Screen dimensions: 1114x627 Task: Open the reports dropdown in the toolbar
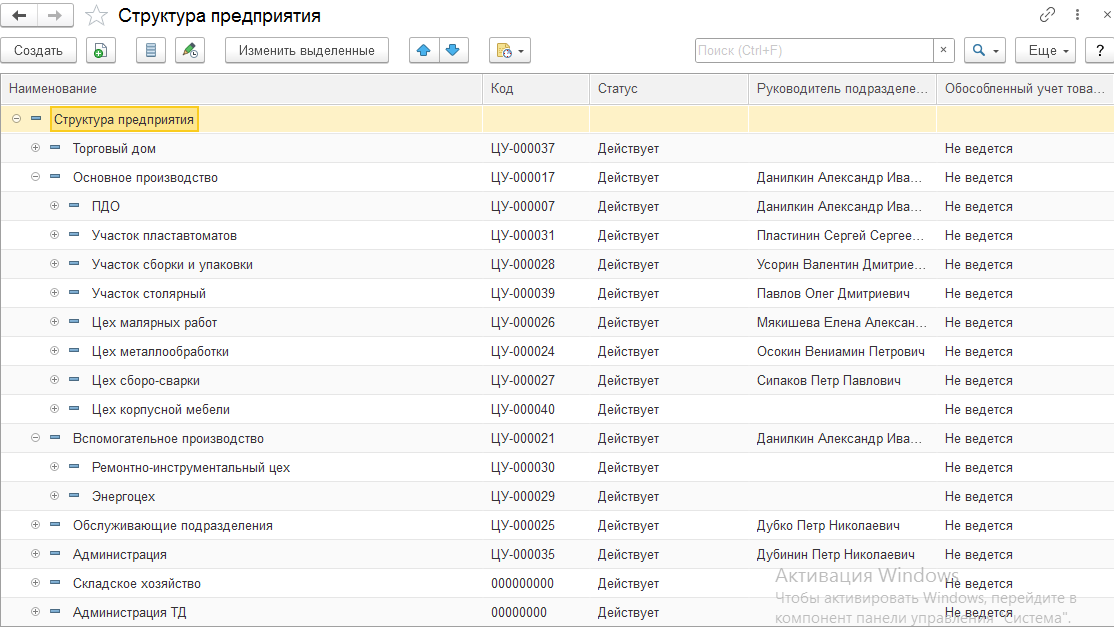click(x=509, y=50)
